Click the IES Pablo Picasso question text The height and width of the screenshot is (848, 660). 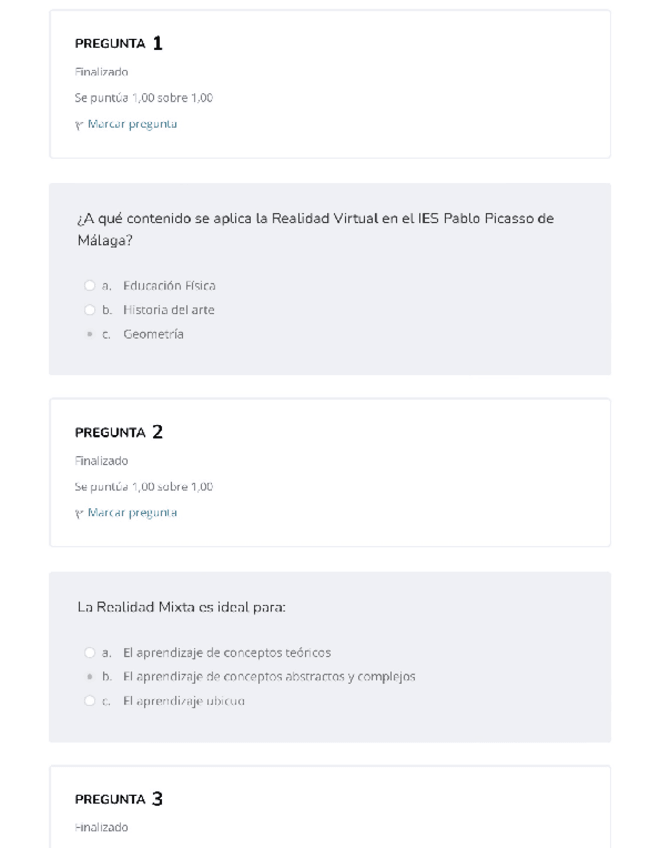tap(315, 229)
